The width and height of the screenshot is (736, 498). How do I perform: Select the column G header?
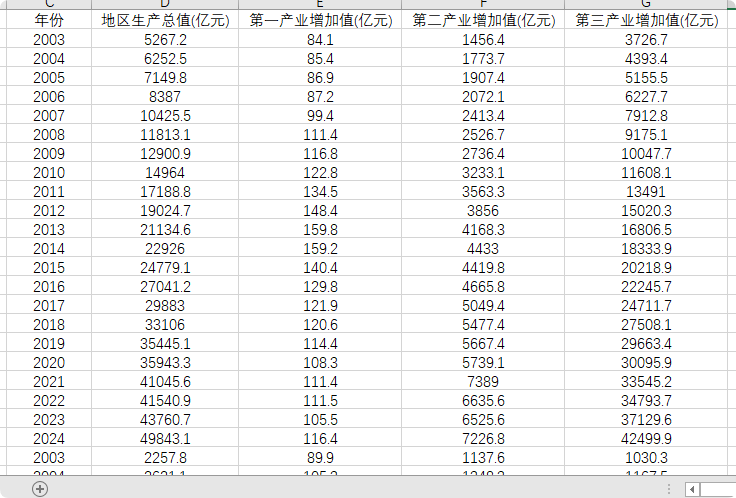[x=646, y=4]
